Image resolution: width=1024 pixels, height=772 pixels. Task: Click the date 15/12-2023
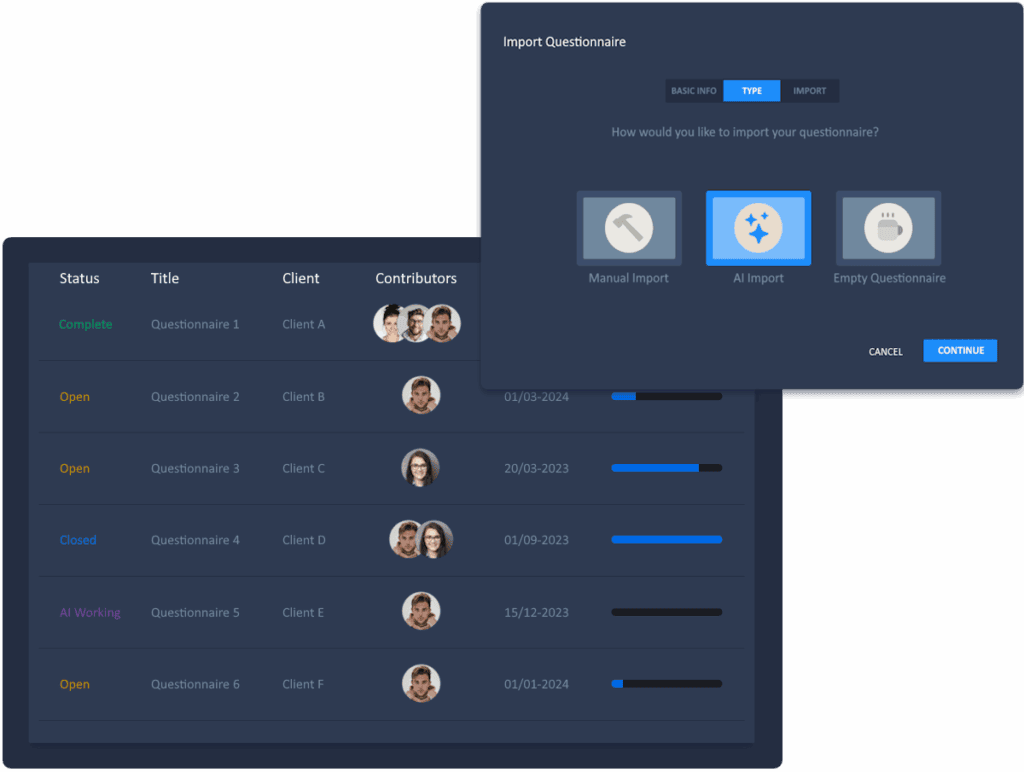(536, 613)
